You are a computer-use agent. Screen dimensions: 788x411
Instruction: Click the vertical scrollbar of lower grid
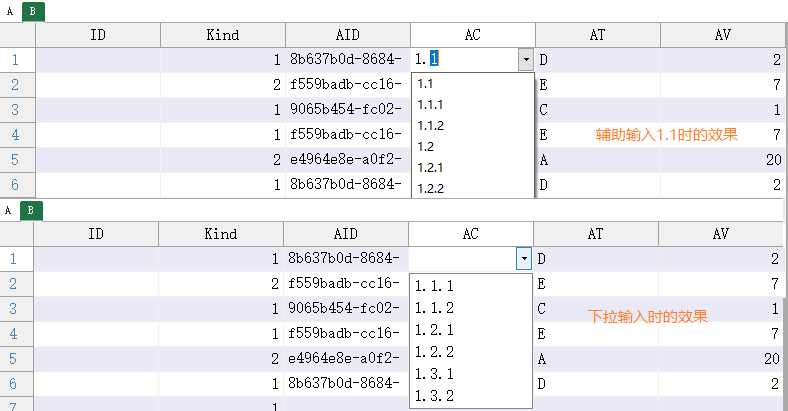[x=785, y=317]
